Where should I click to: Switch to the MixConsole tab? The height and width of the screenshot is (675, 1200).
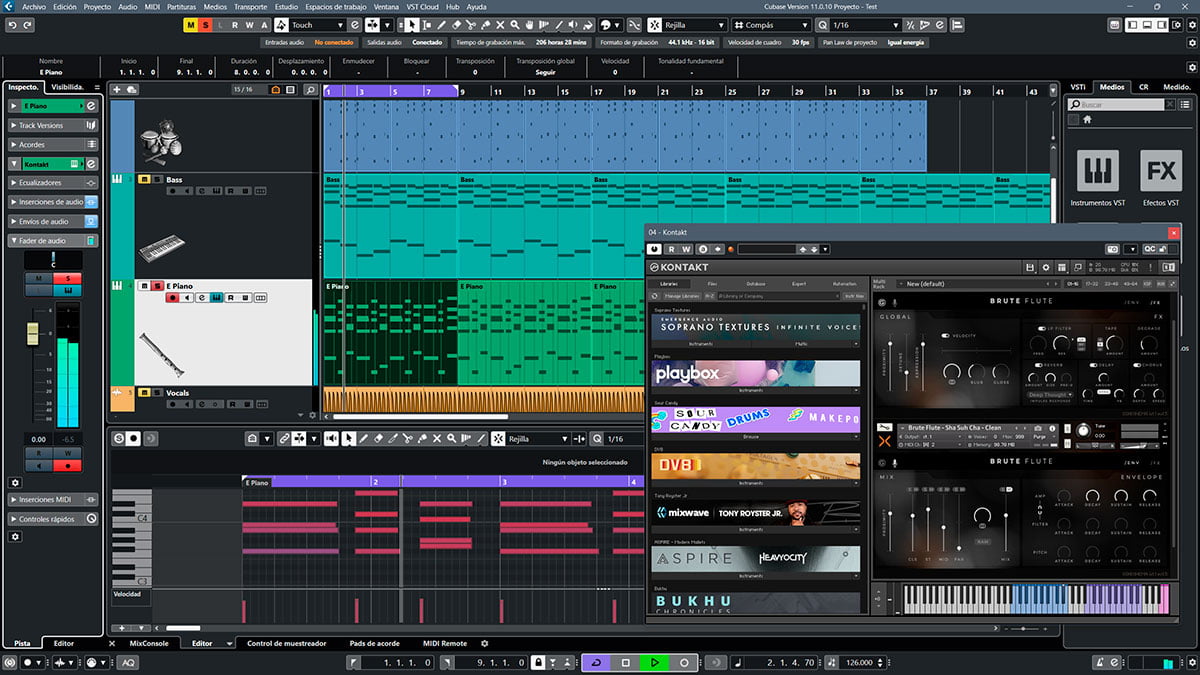[150, 643]
